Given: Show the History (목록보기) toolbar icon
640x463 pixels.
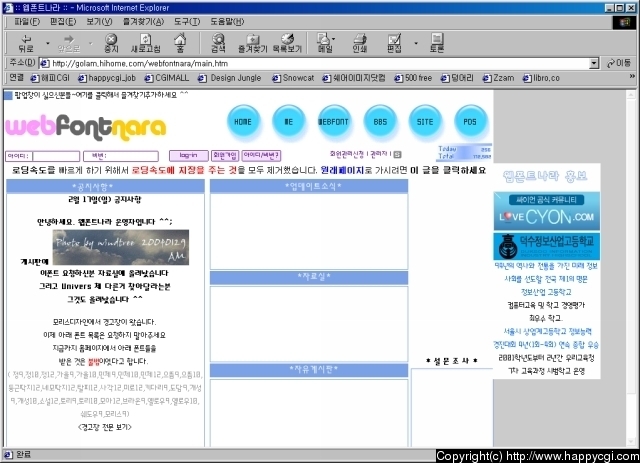Looking at the screenshot, I should (x=287, y=43).
